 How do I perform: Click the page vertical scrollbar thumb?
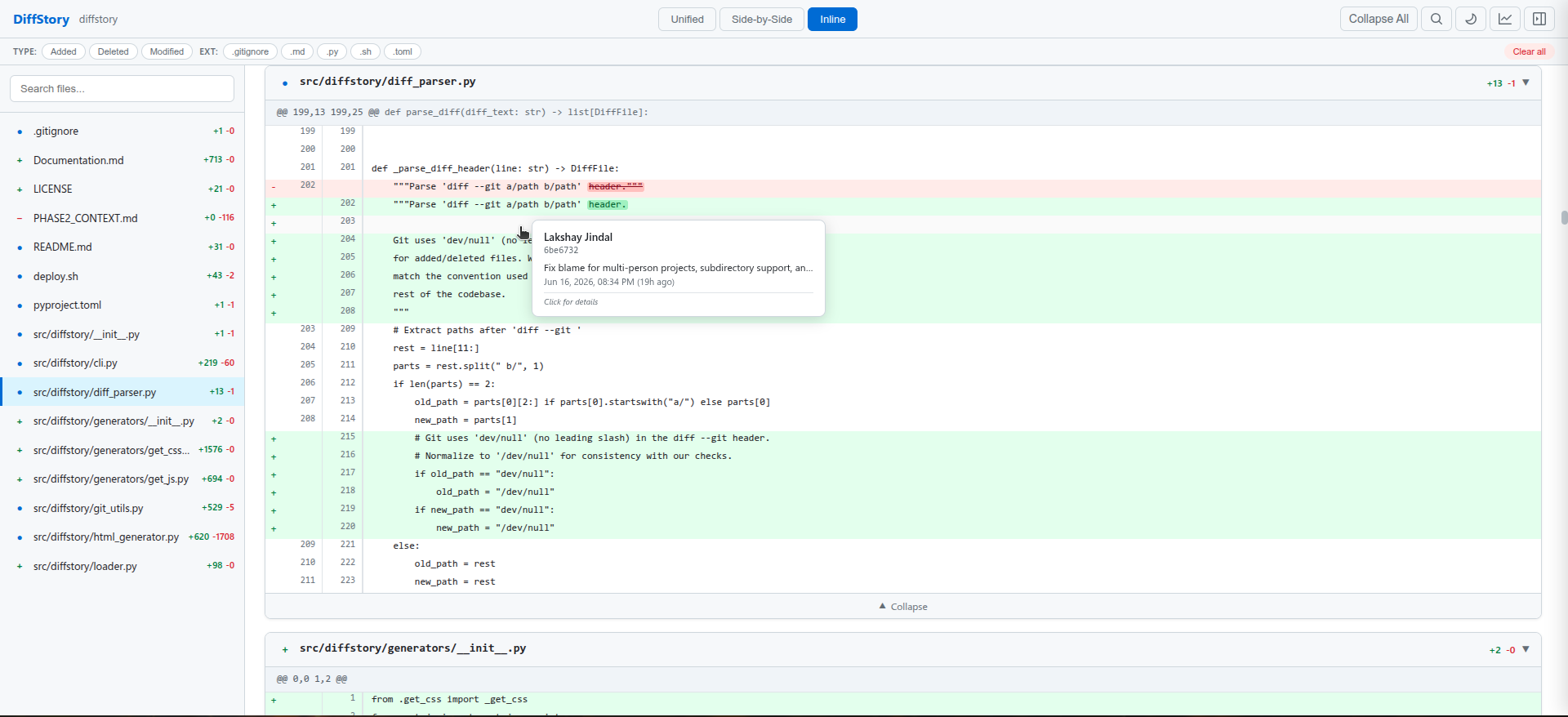(x=1564, y=217)
